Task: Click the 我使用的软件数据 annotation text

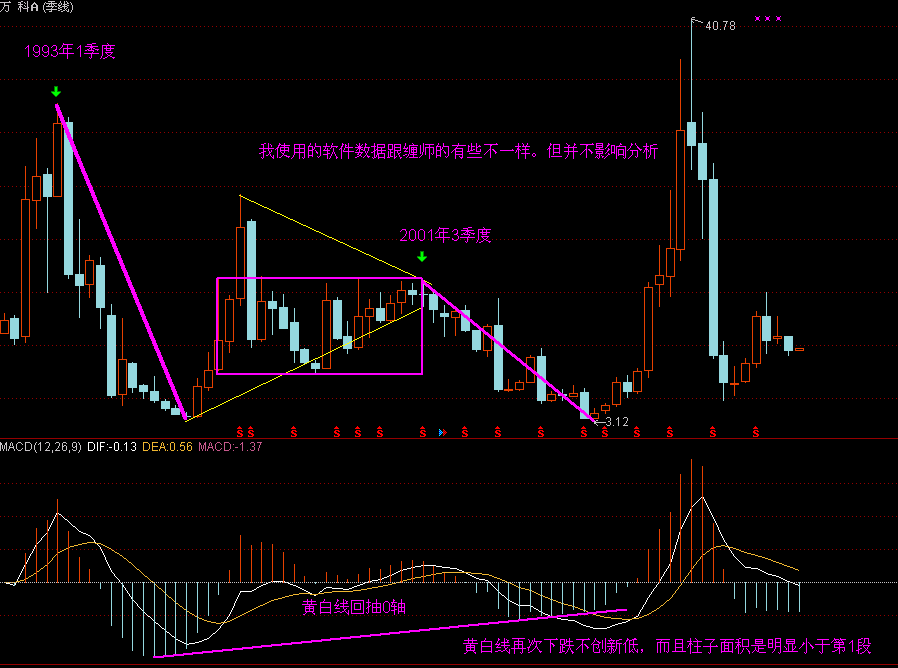Action: 459,152
